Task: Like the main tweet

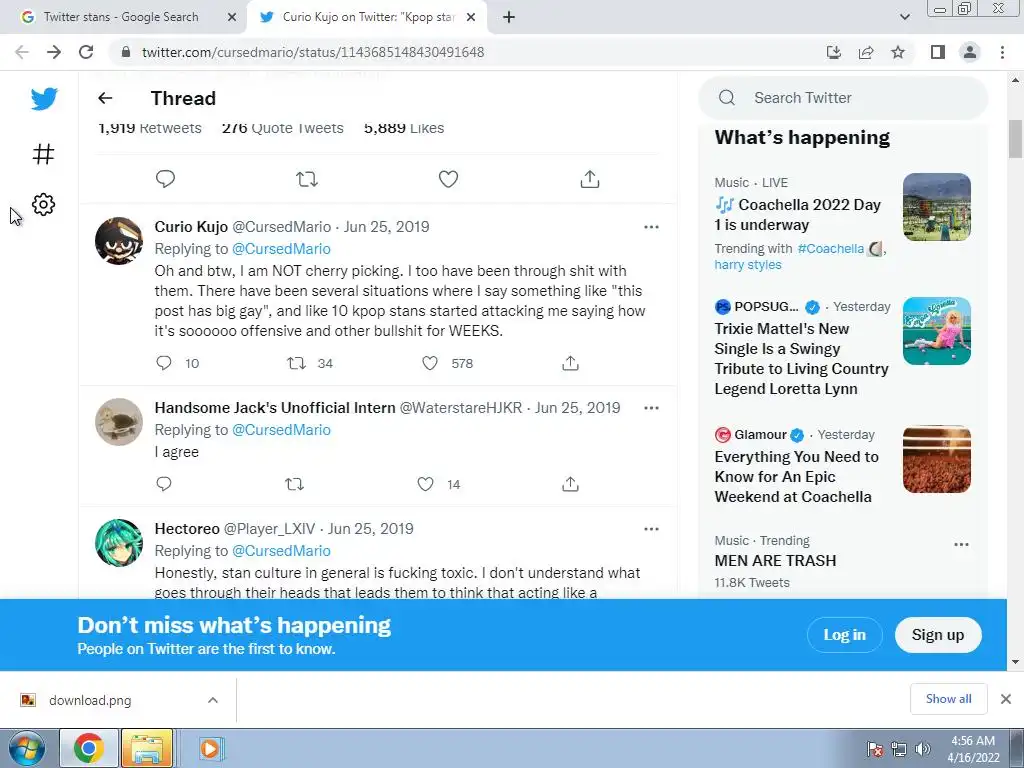Action: pos(448,178)
